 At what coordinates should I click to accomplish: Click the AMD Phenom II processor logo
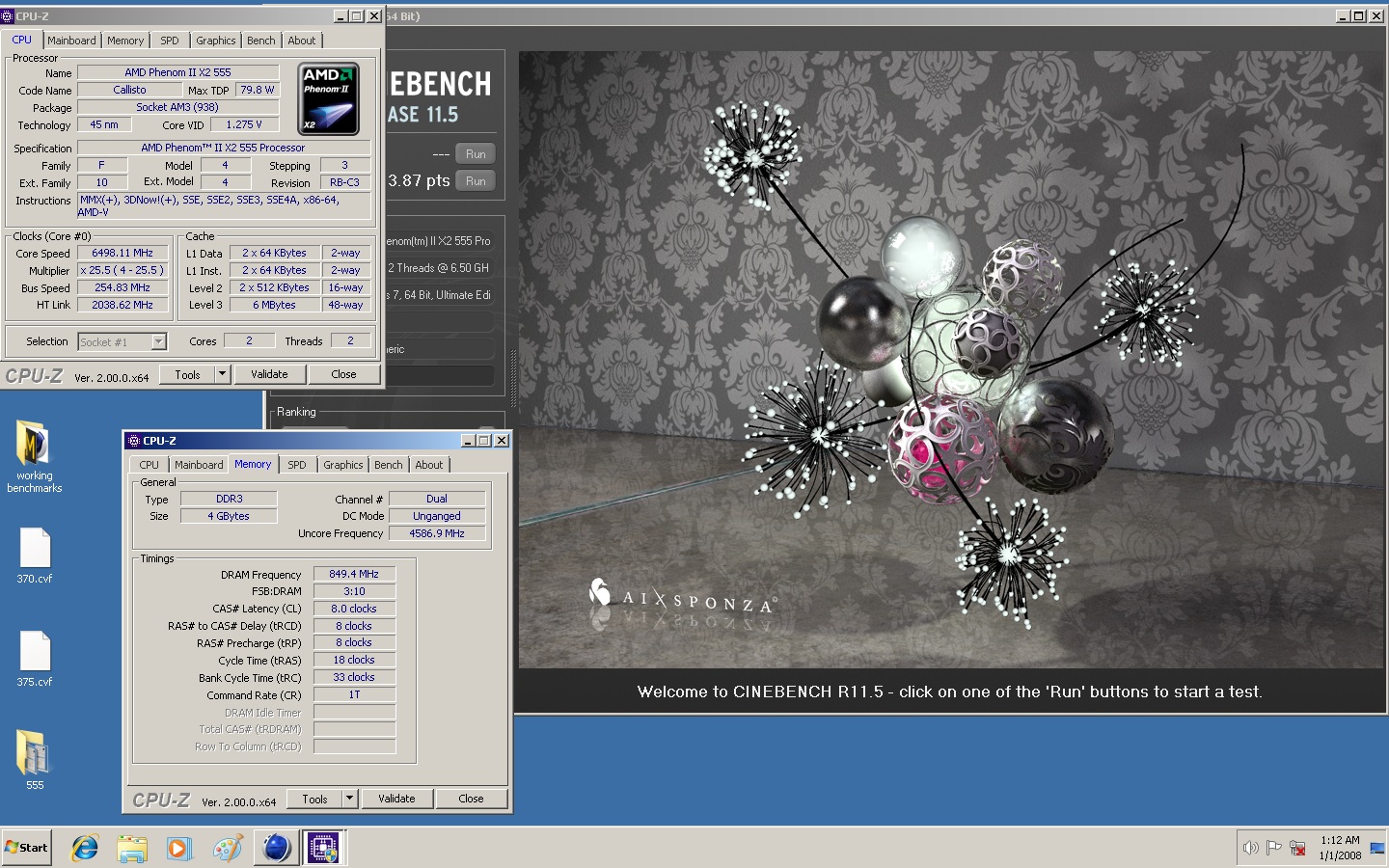point(329,98)
